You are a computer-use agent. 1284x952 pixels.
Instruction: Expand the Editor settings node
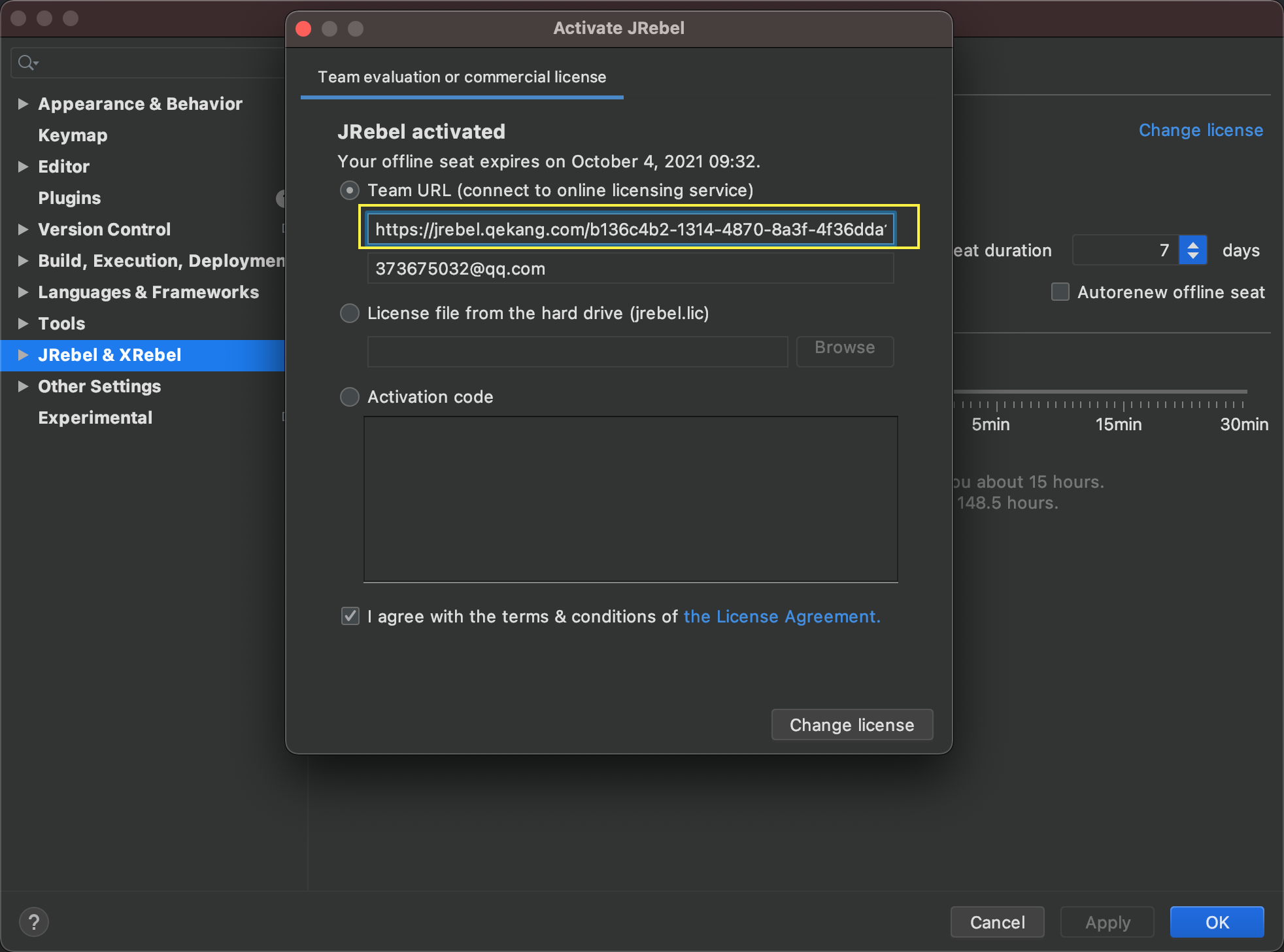(23, 166)
